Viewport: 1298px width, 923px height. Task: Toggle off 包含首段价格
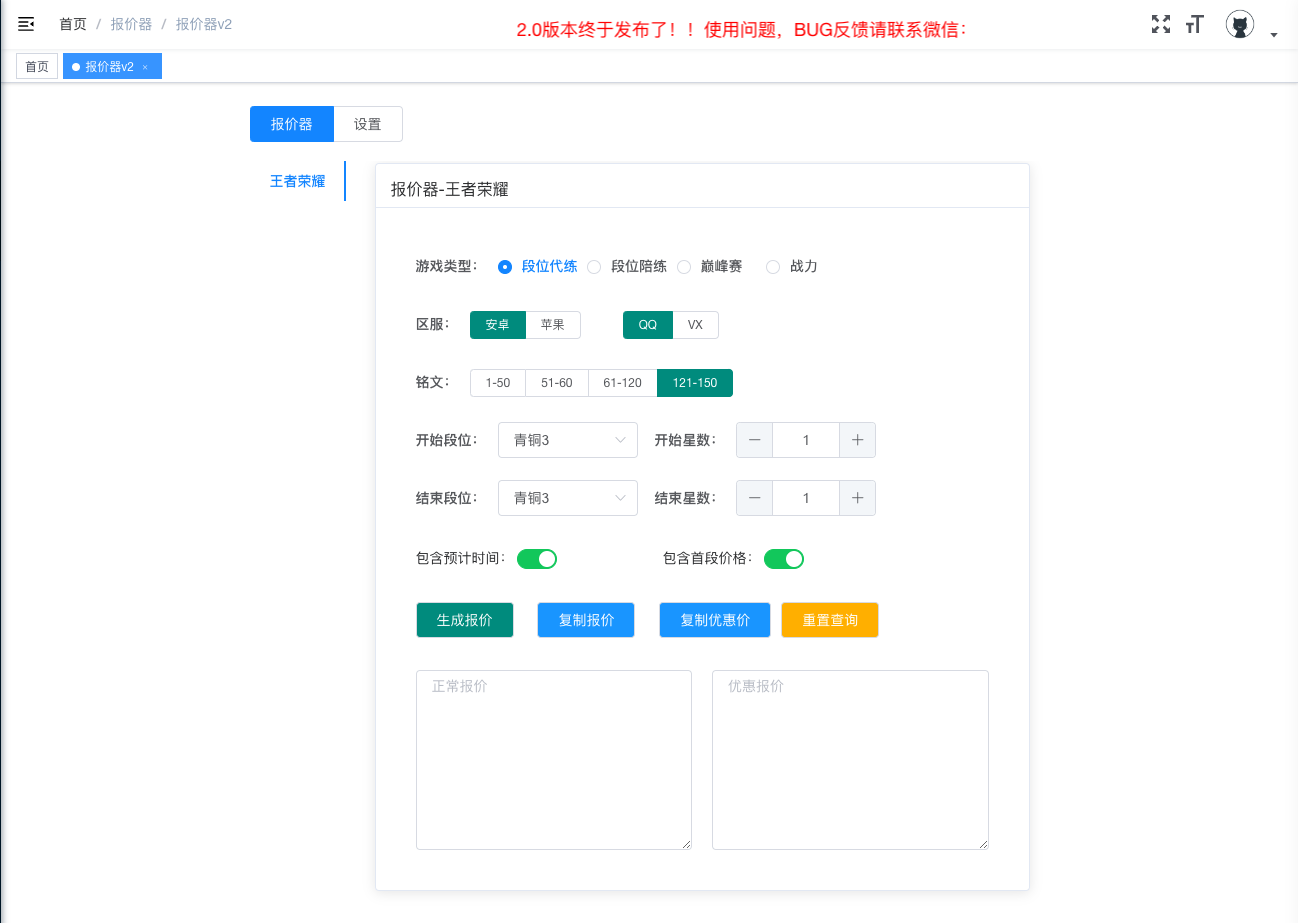point(784,558)
